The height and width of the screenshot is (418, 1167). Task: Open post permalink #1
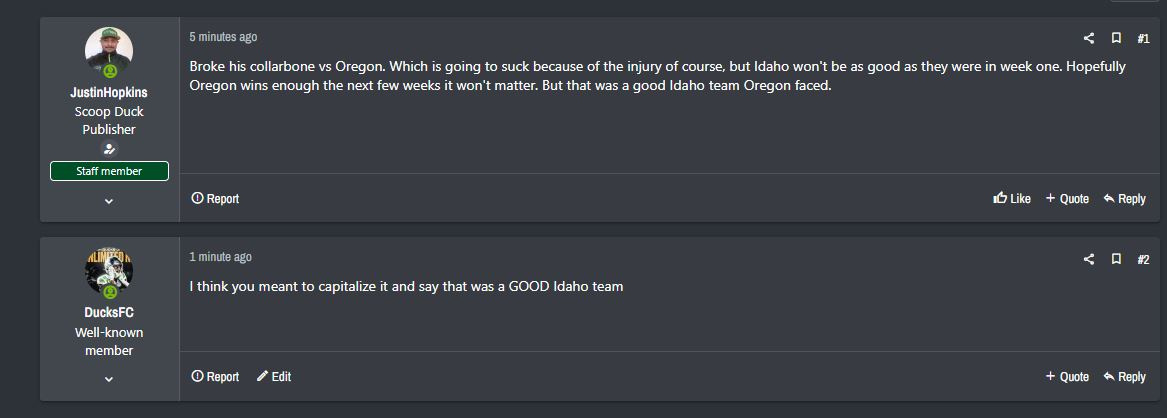tap(1143, 38)
